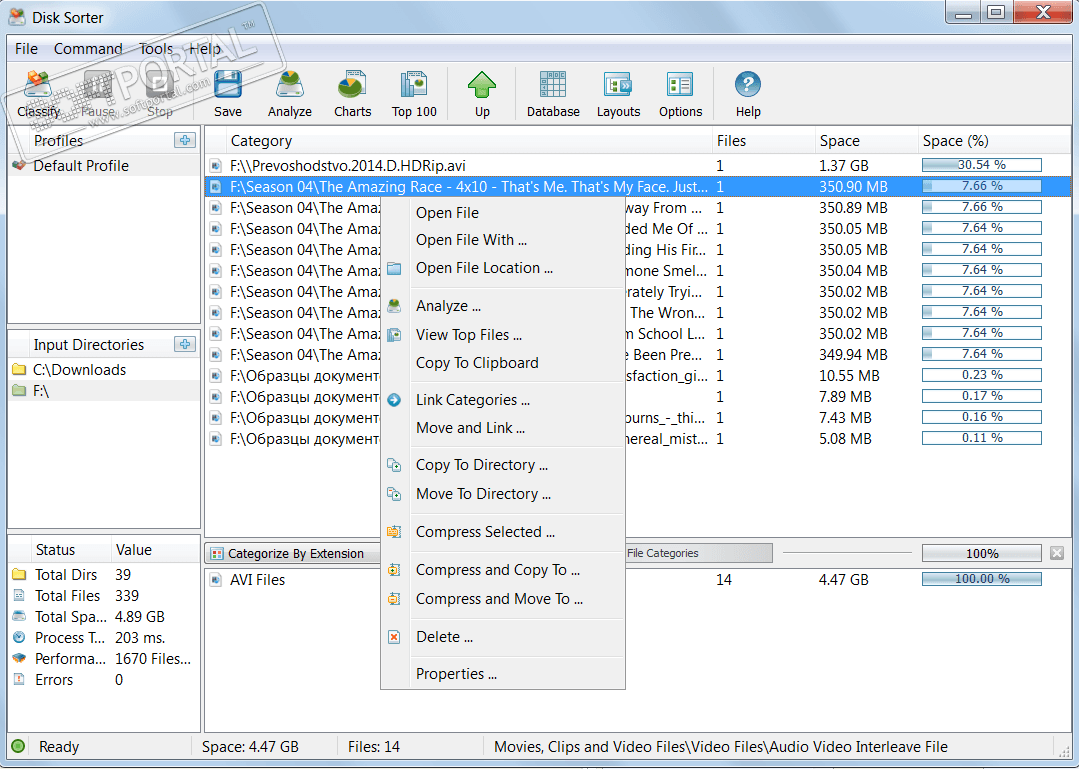Sort by the Category column header
Image resolution: width=1079 pixels, height=769 pixels.
(468, 140)
